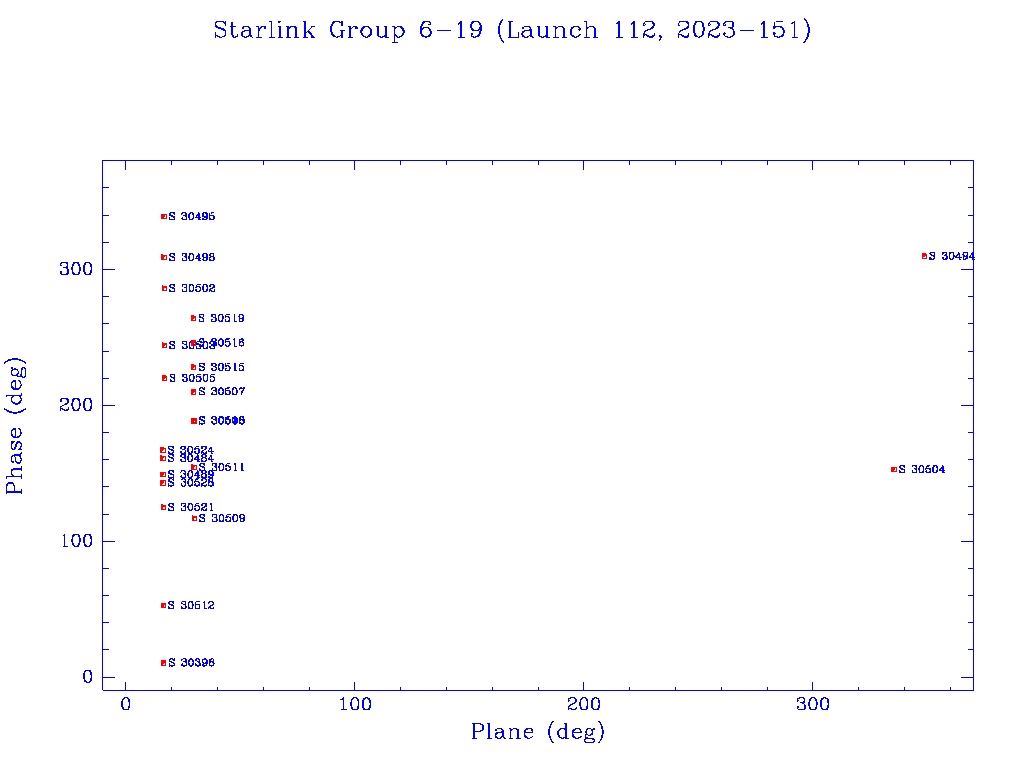Click the 100 tick label on Plane axis
1024x768 pixels.
pos(355,705)
